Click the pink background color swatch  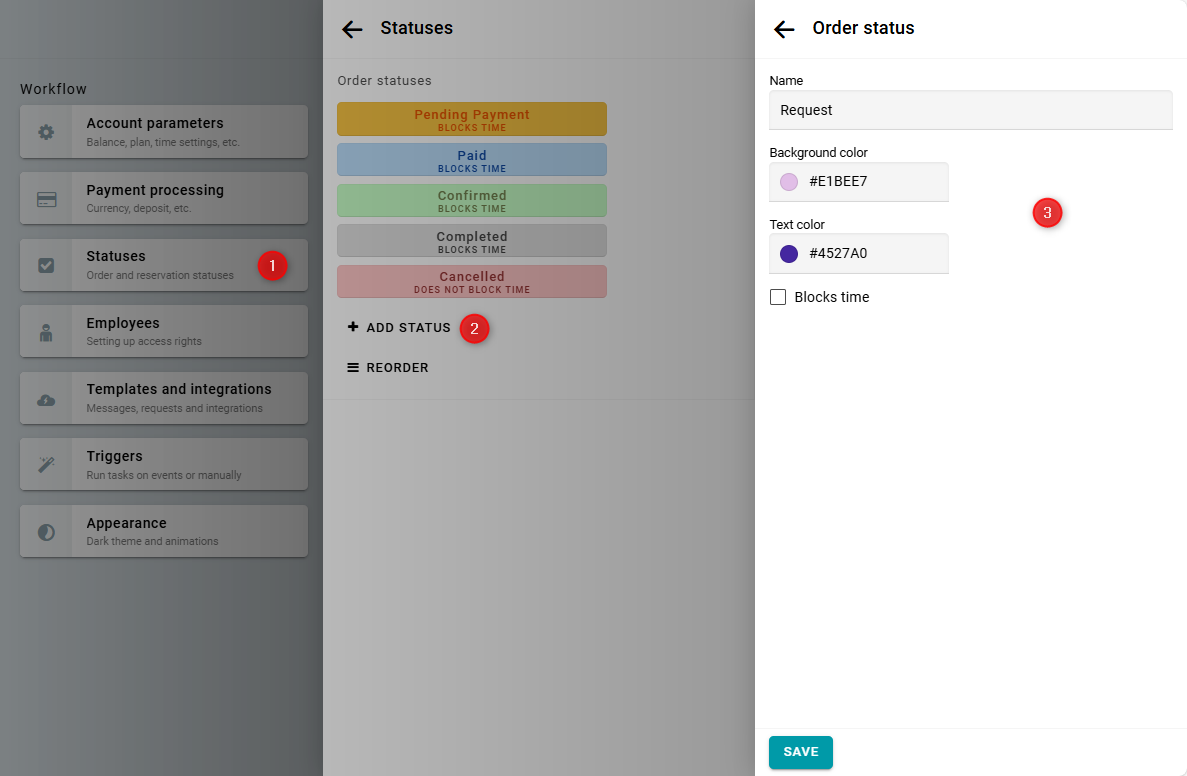pyautogui.click(x=789, y=182)
